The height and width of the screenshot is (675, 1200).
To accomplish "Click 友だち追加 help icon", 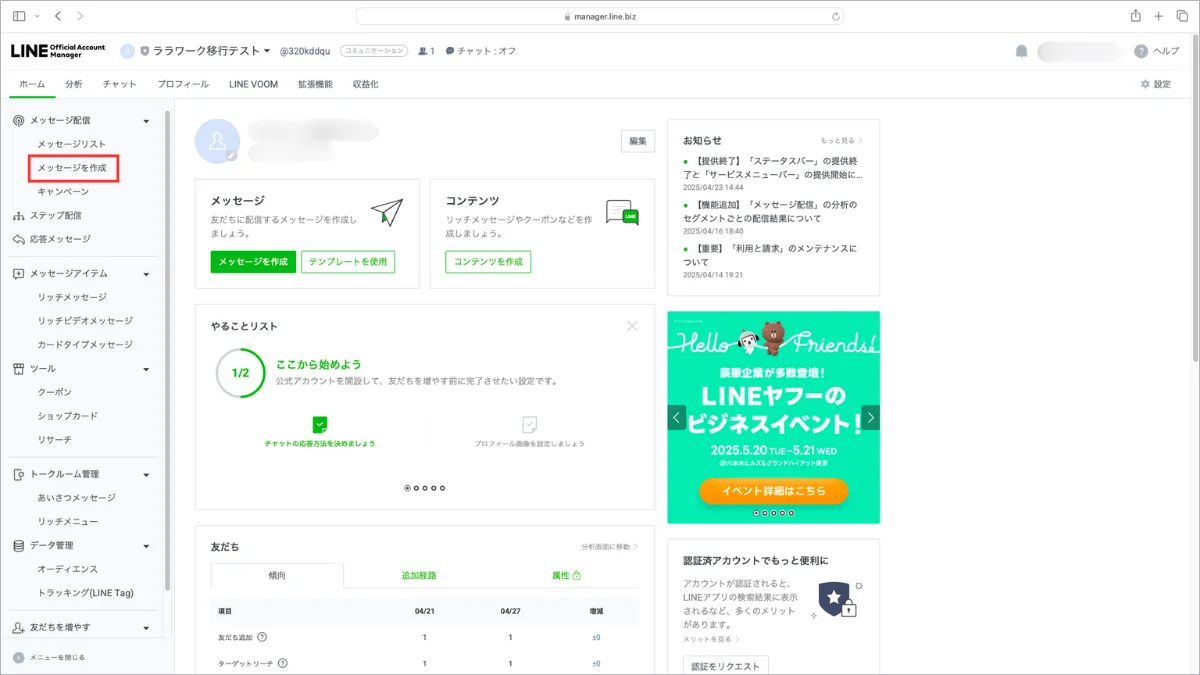I will pos(262,637).
